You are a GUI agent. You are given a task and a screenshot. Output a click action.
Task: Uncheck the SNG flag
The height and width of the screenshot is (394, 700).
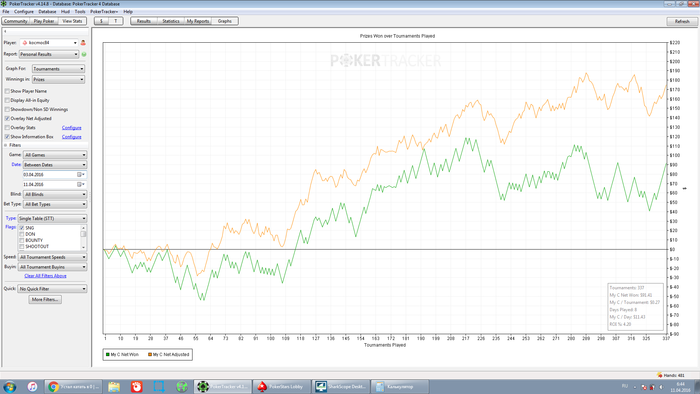tap(21, 228)
